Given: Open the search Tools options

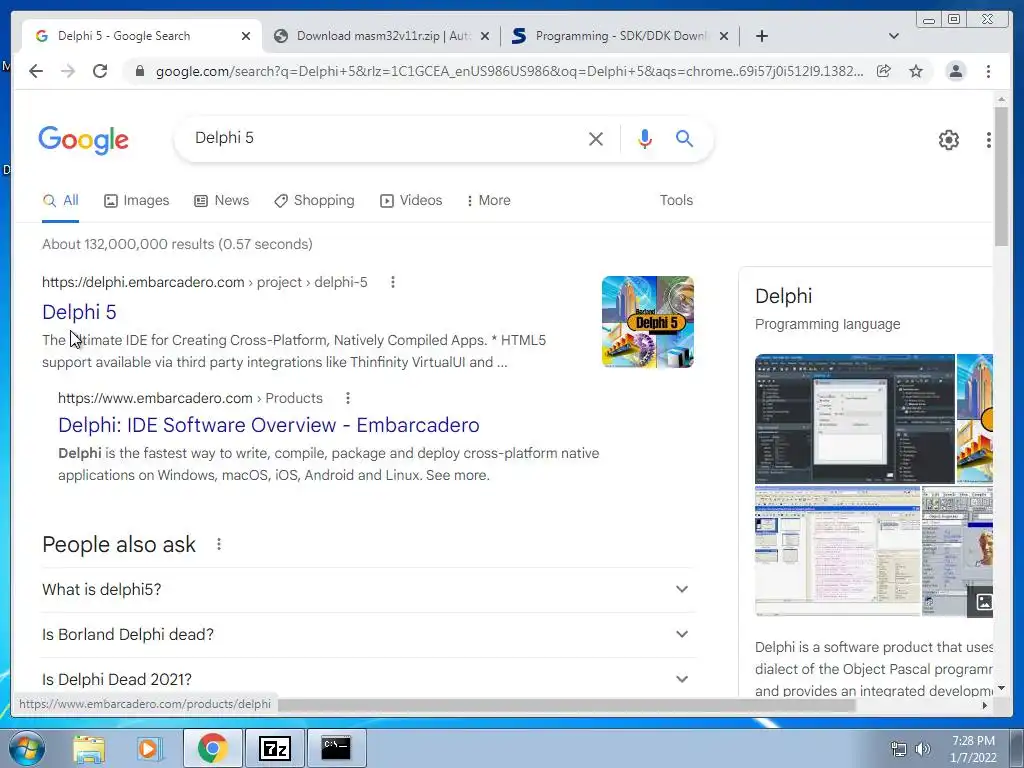Looking at the screenshot, I should click(x=676, y=200).
